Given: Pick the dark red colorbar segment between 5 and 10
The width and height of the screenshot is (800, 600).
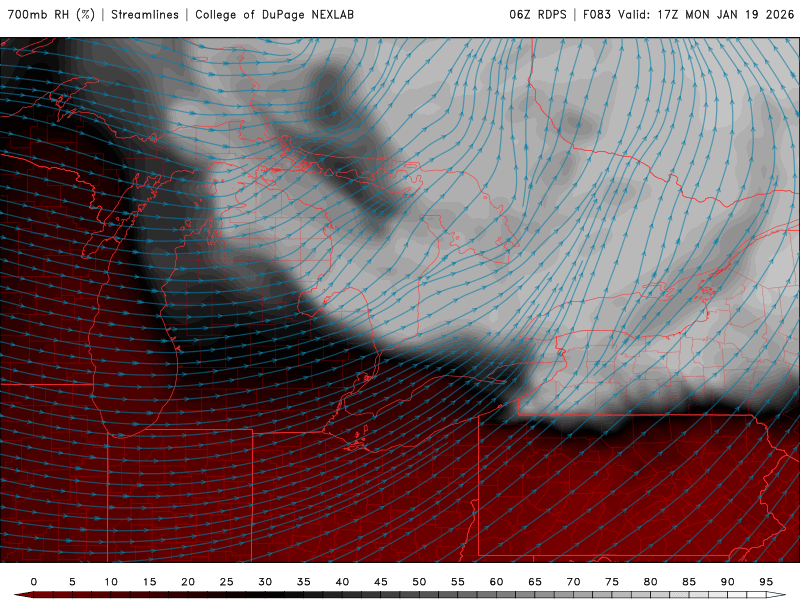Looking at the screenshot, I should pos(92,595).
